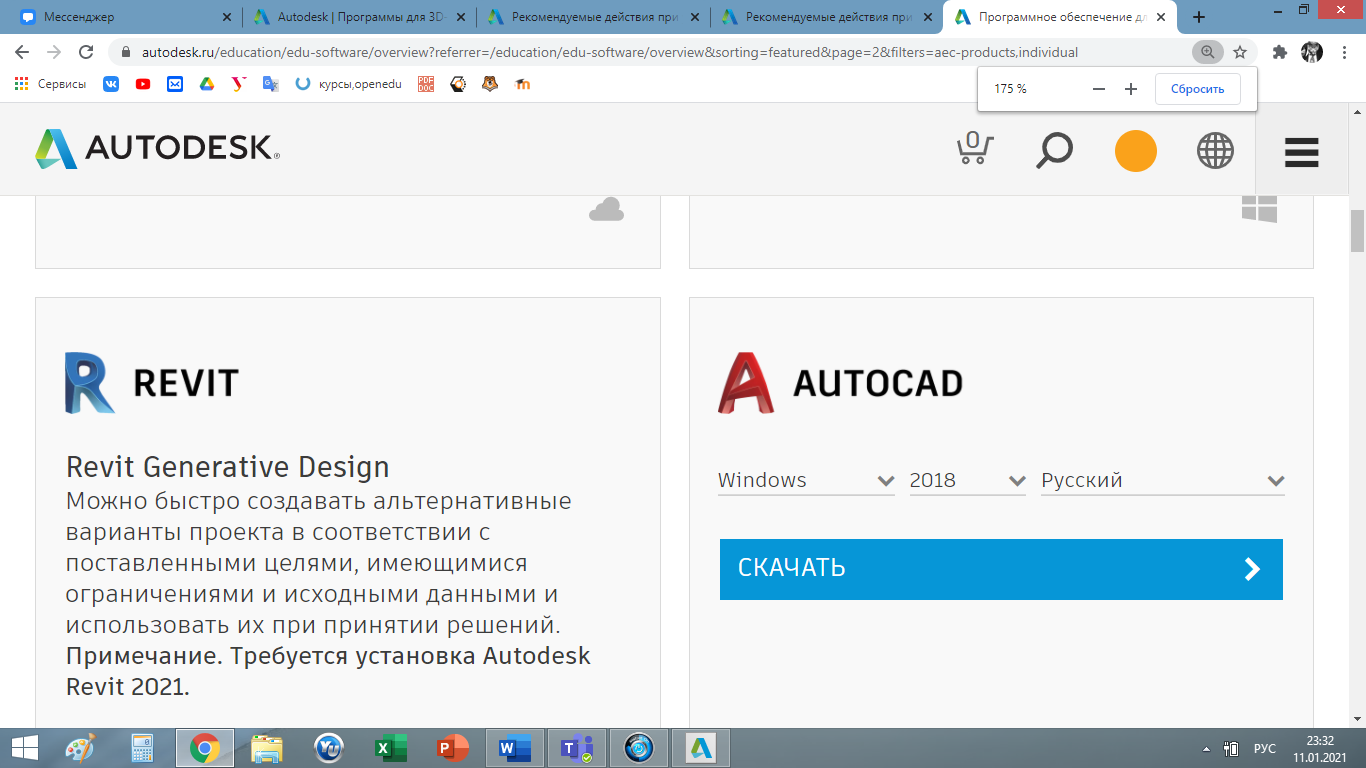The height and width of the screenshot is (768, 1366).
Task: Open the Chrome extensions puzzle icon
Action: [1280, 52]
